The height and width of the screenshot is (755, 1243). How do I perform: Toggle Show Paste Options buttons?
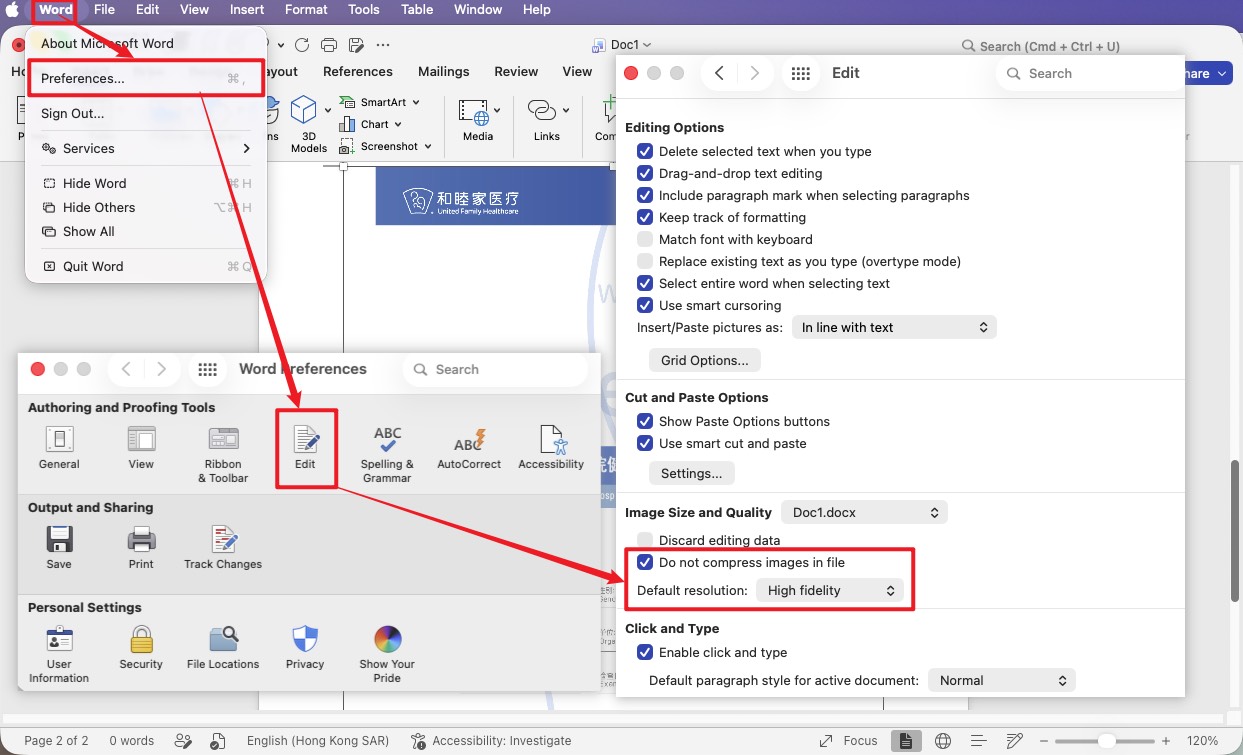click(x=645, y=422)
